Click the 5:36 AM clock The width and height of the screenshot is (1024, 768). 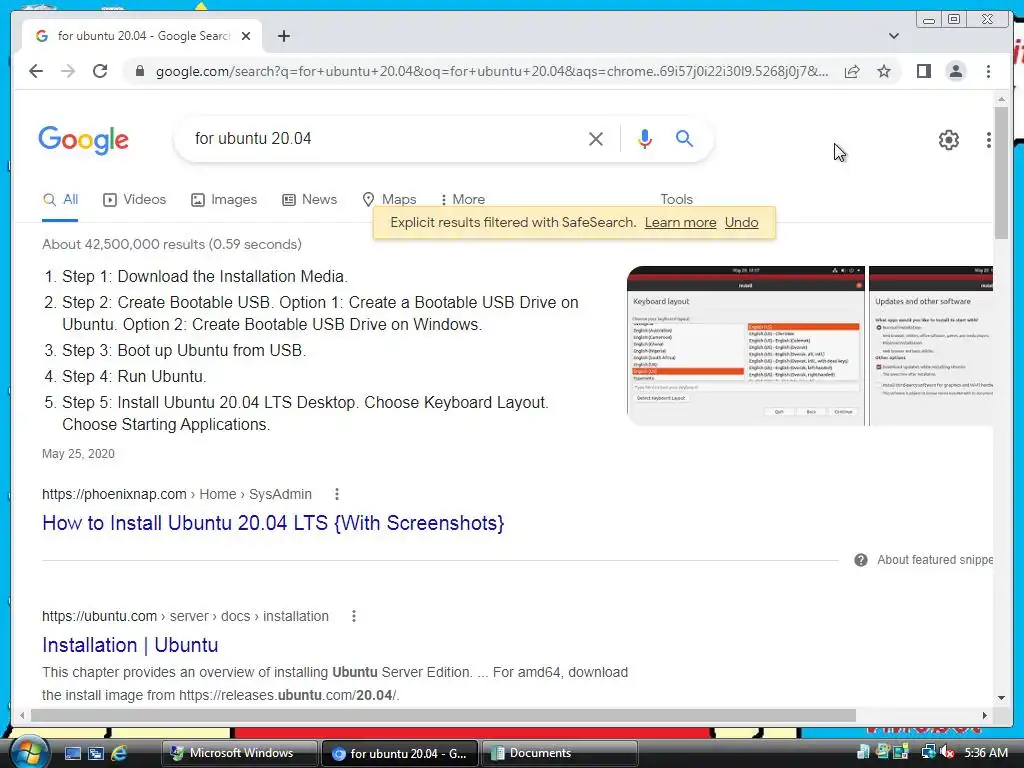[x=986, y=753]
